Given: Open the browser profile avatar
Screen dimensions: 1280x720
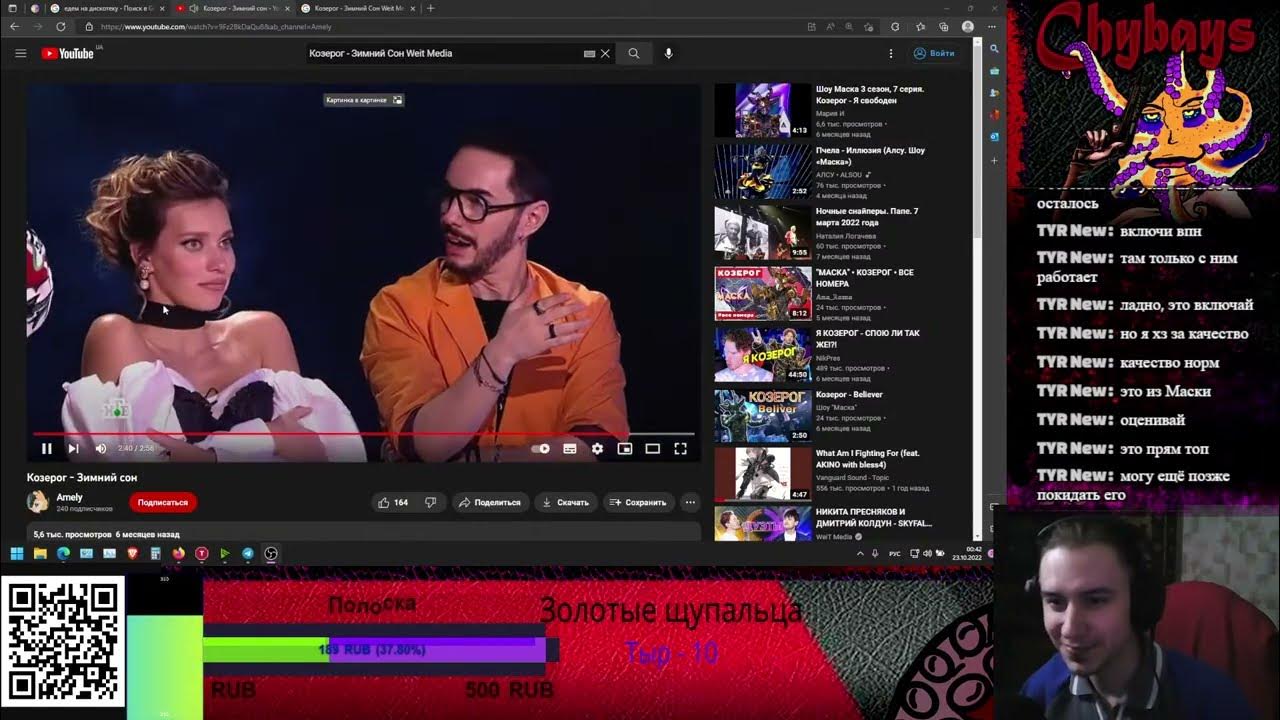Looking at the screenshot, I should 968,27.
